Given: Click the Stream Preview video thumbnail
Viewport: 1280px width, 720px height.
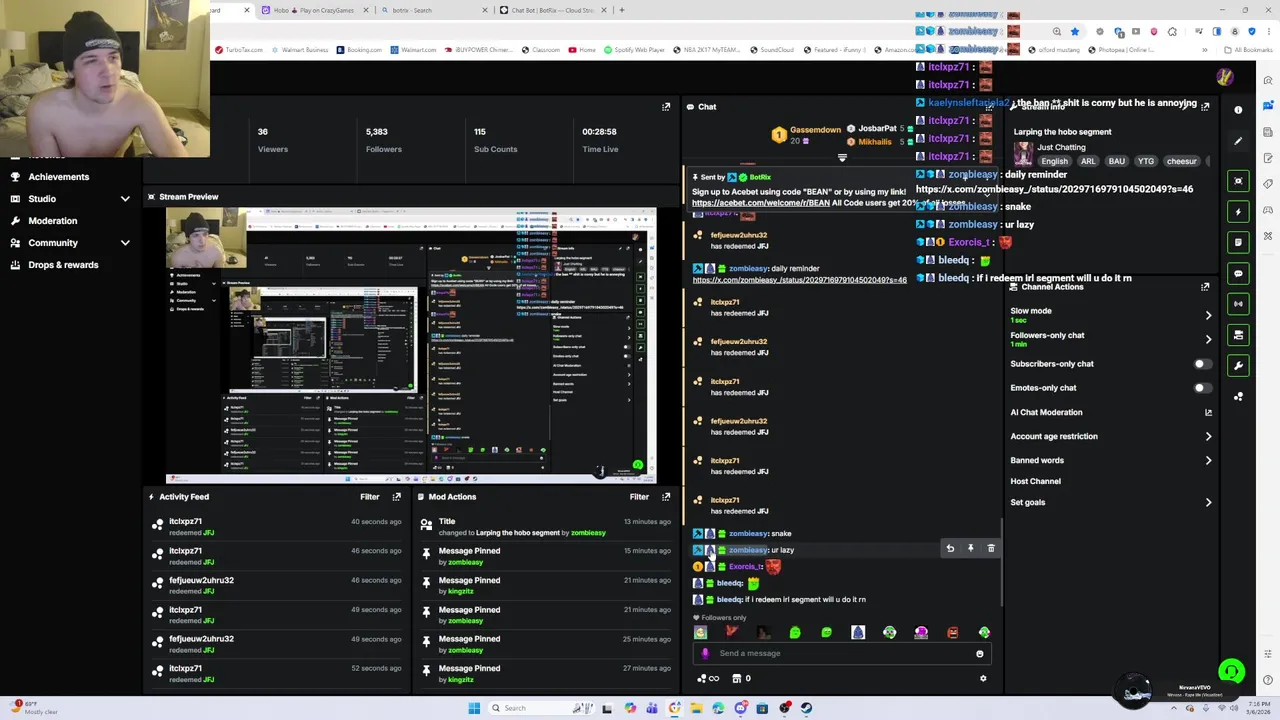Looking at the screenshot, I should (411, 346).
